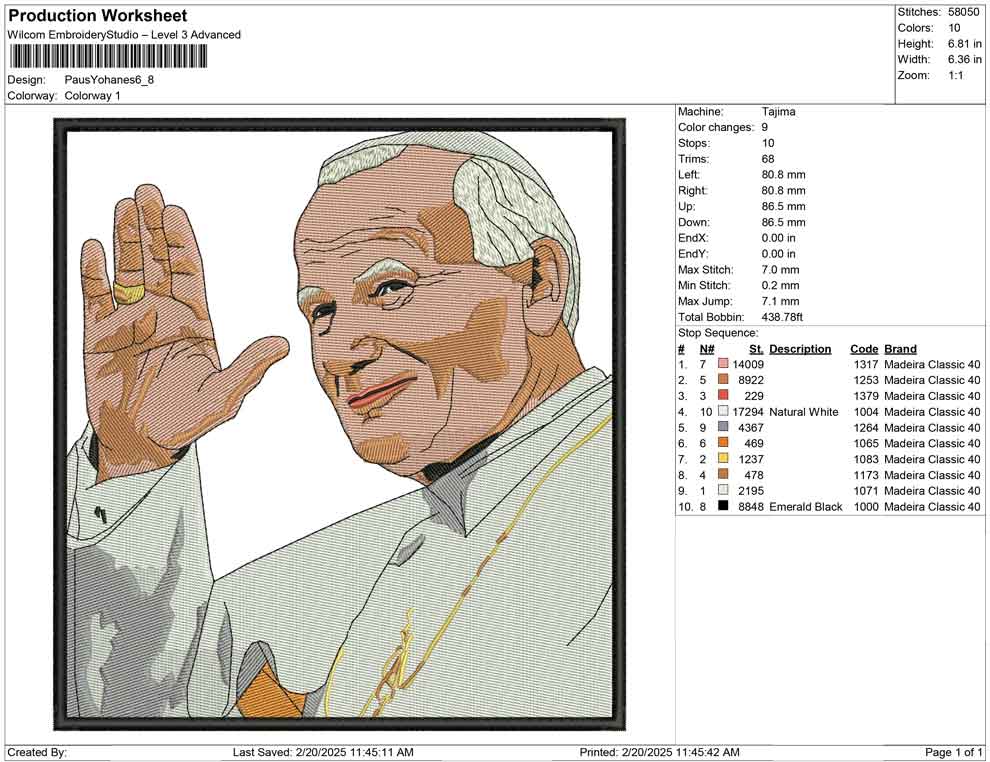990x762 pixels.
Task: Click thread code '1000' in the last row
Action: point(866,506)
